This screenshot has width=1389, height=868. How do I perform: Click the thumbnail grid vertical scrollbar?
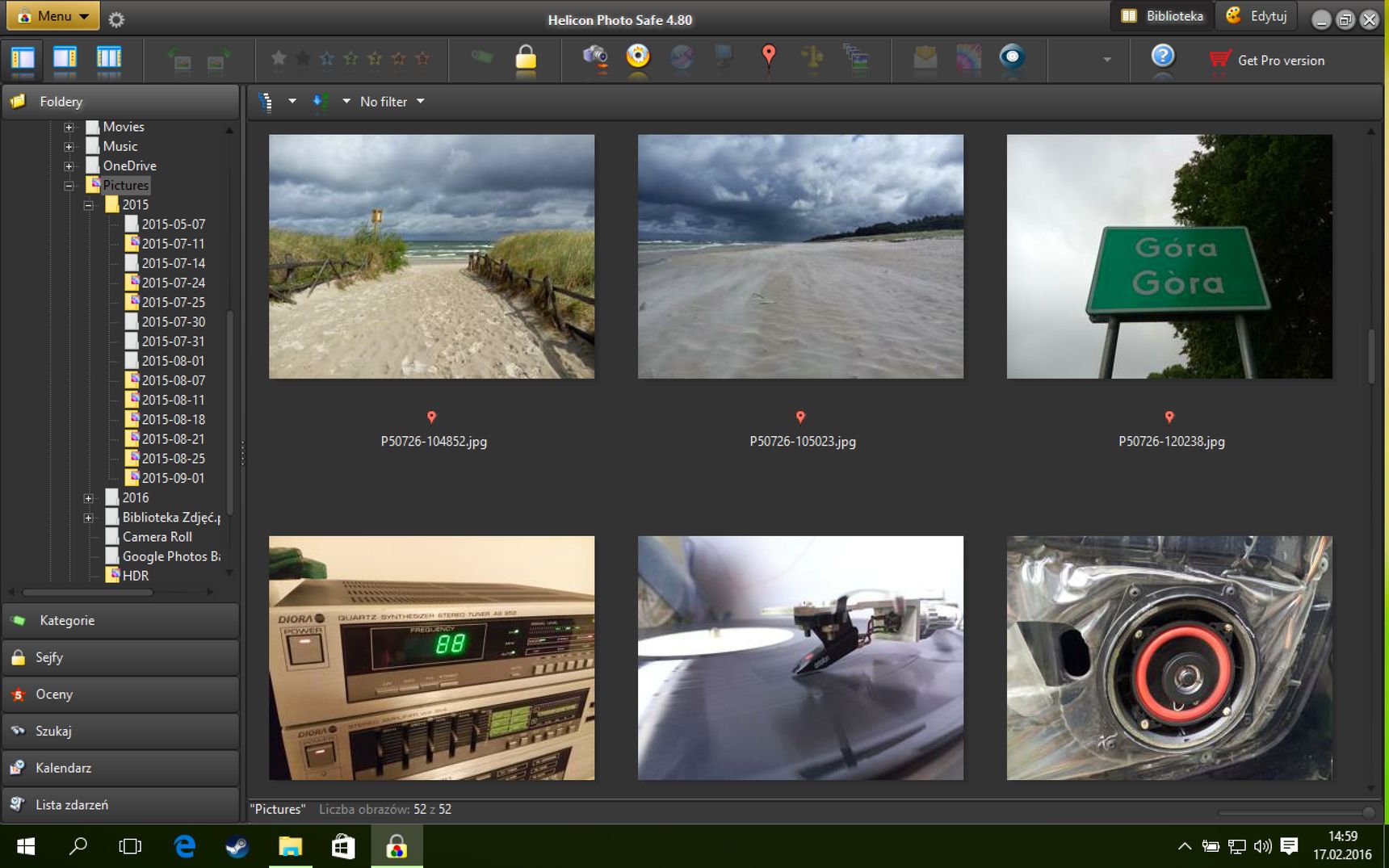1370,357
